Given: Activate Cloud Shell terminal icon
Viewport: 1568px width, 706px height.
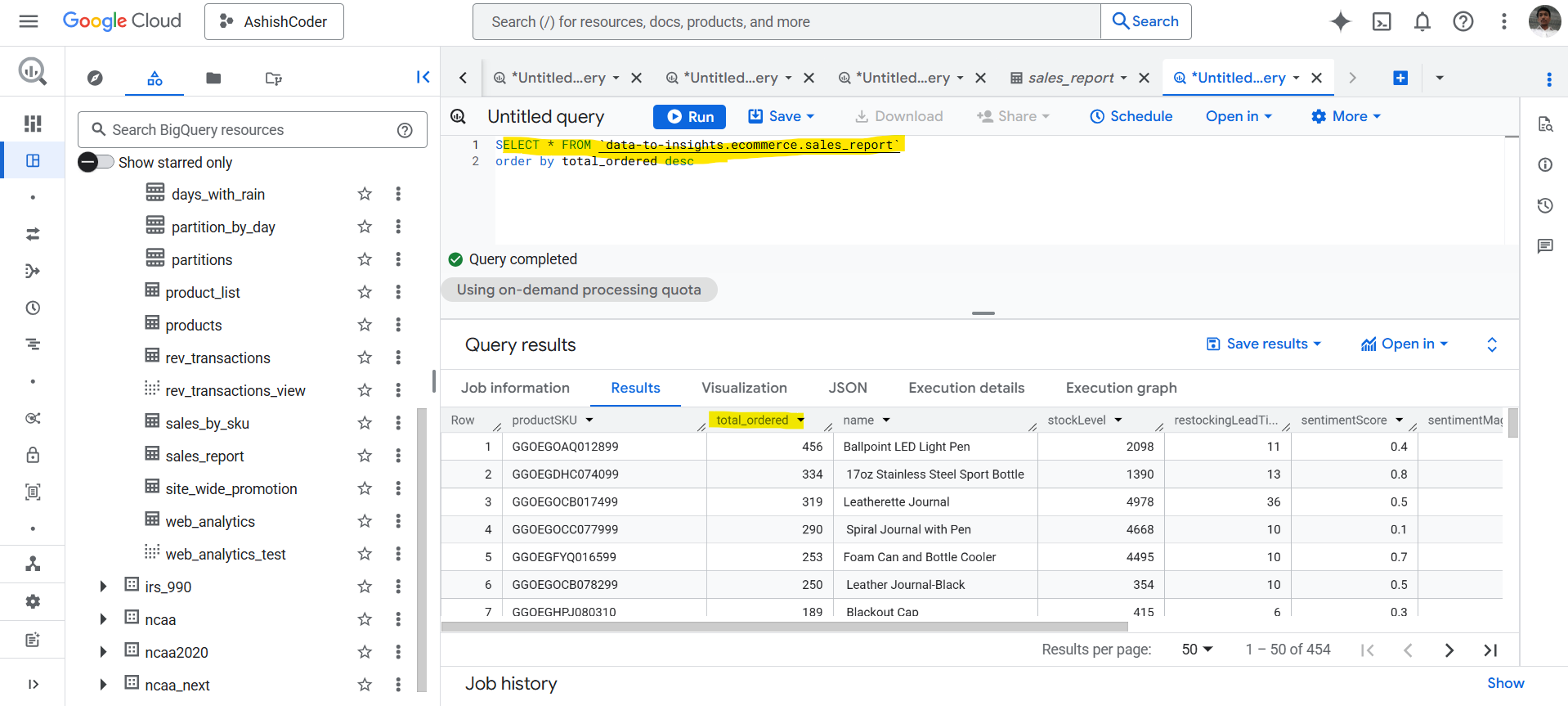Looking at the screenshot, I should 1381,21.
